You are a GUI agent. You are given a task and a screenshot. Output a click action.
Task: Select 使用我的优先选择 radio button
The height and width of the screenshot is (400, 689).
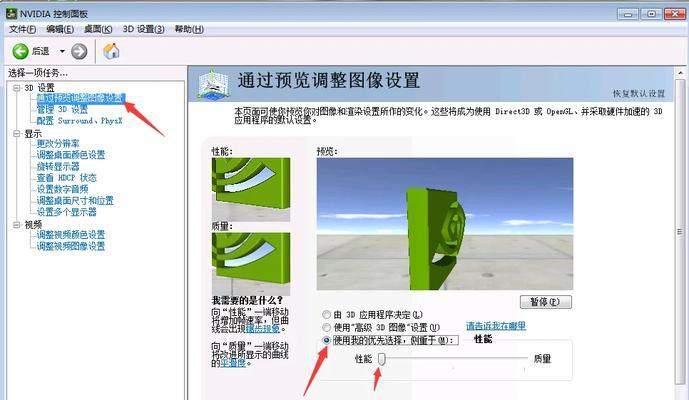point(326,340)
